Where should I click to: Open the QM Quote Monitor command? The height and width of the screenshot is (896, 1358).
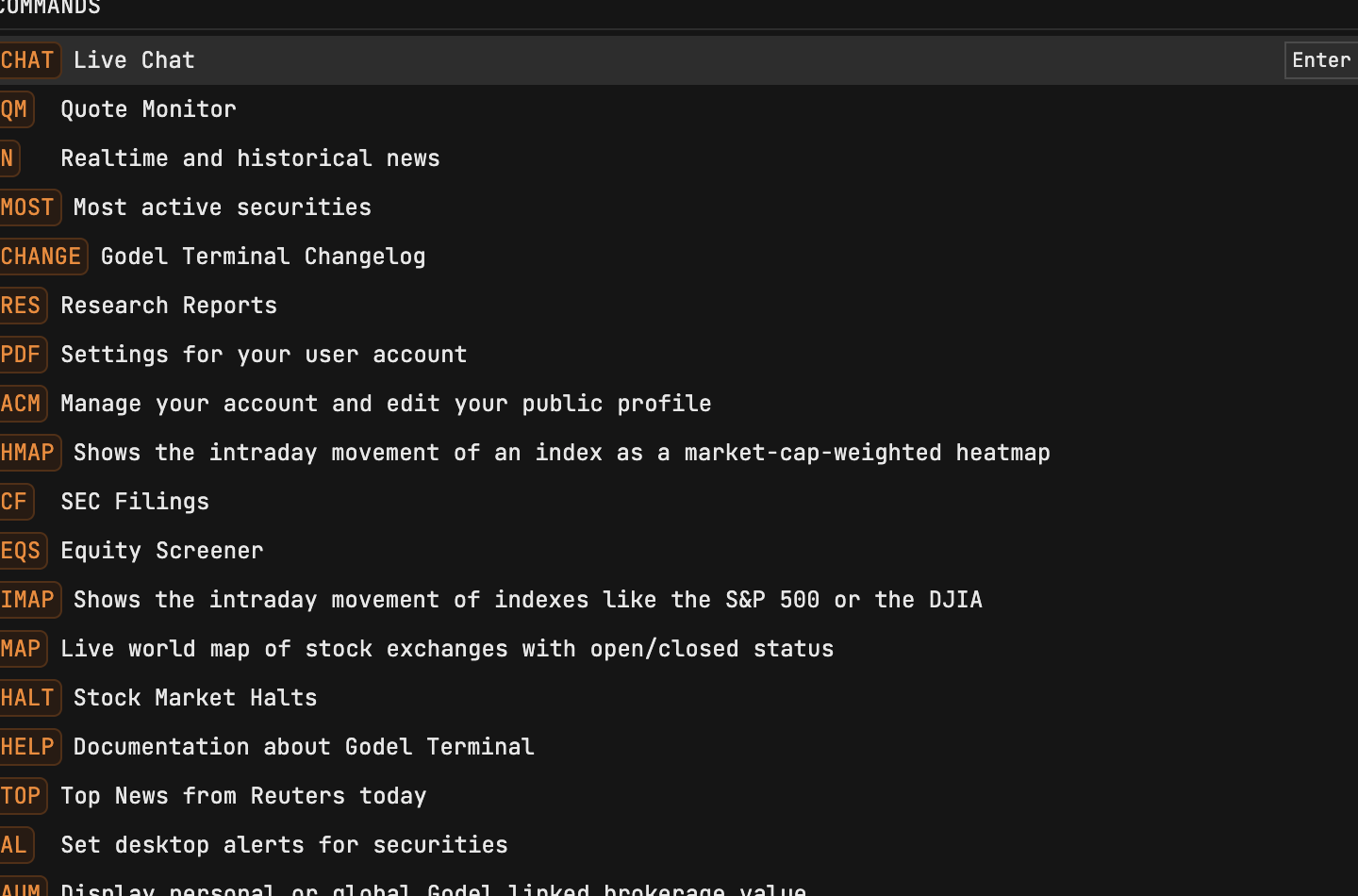coord(679,109)
